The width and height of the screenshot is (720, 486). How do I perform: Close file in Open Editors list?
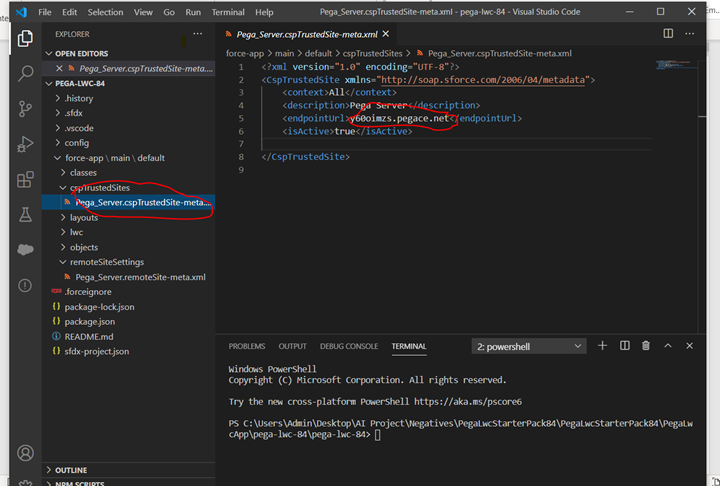coord(59,68)
